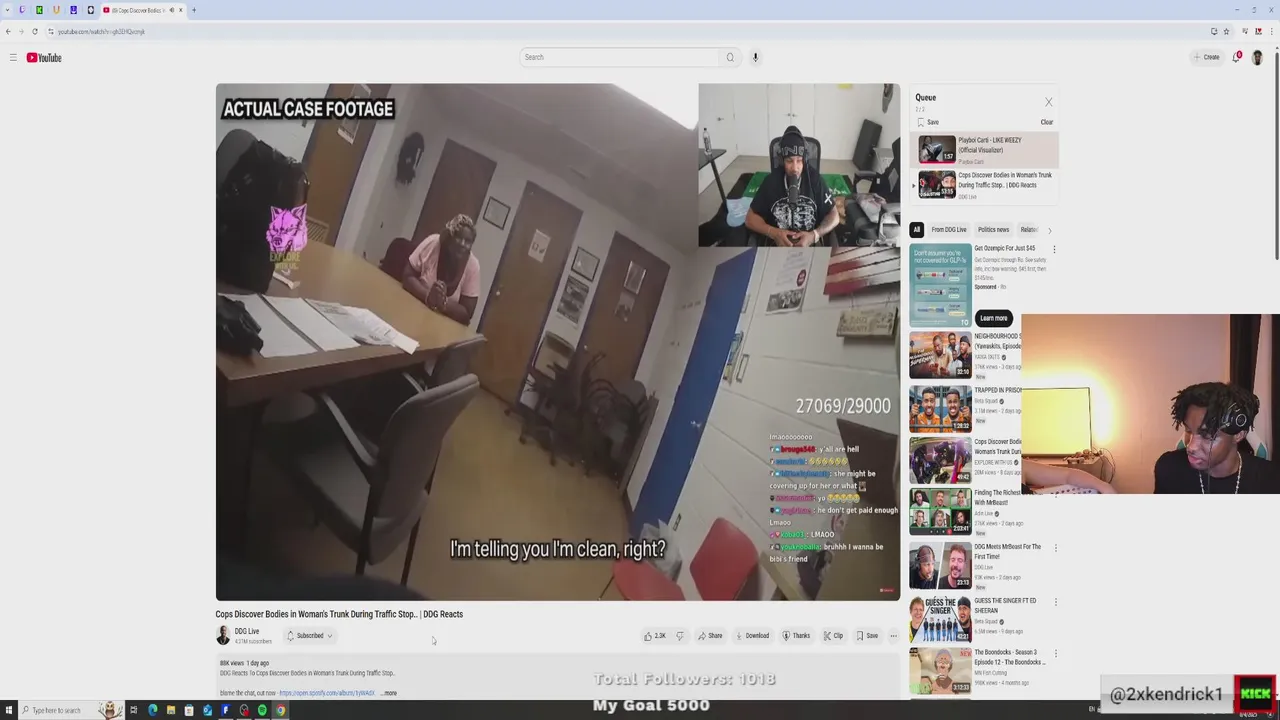Open Spotify from taskbar

262,710
